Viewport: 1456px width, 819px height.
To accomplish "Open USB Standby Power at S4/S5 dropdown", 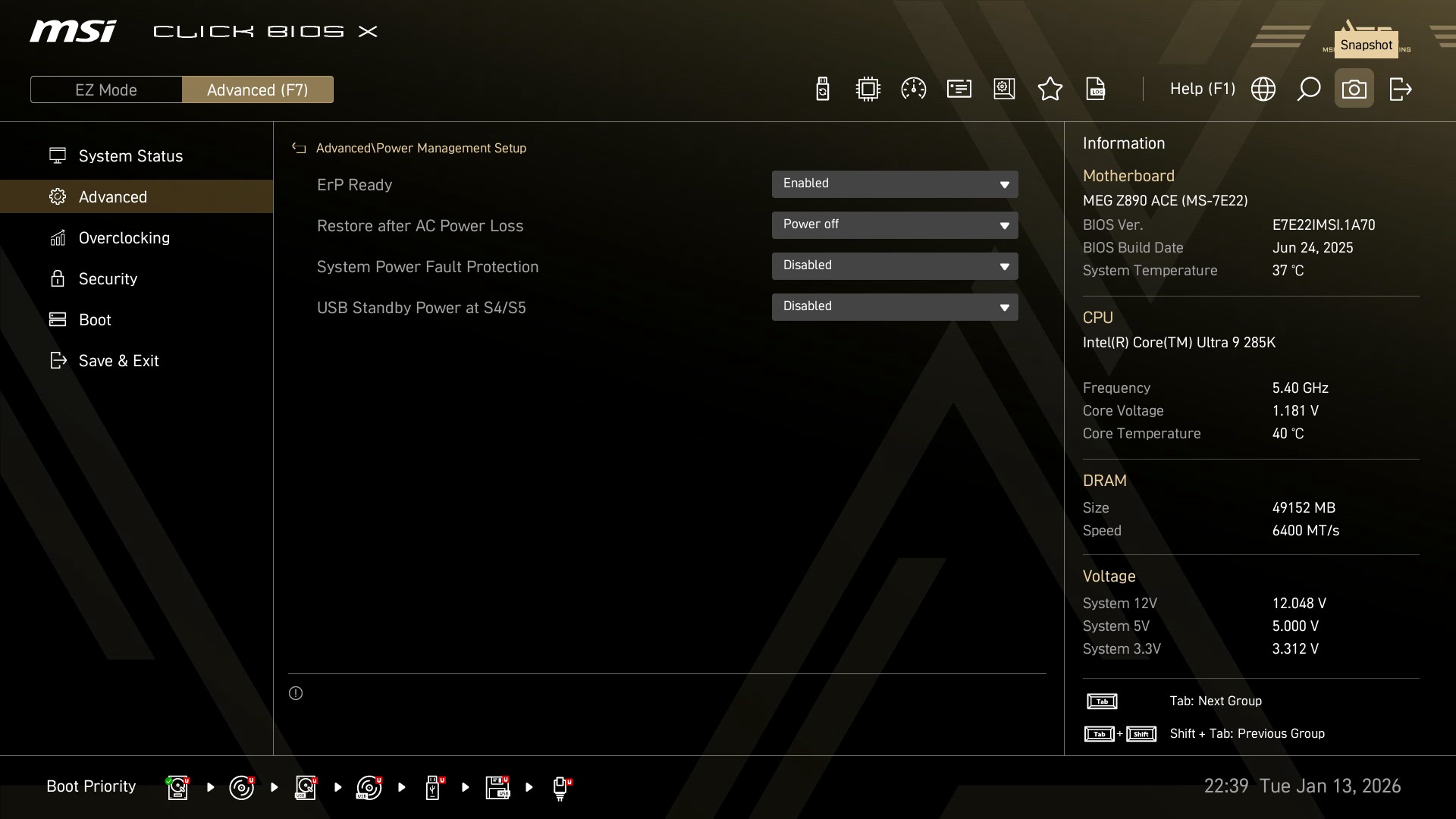I will pos(894,307).
